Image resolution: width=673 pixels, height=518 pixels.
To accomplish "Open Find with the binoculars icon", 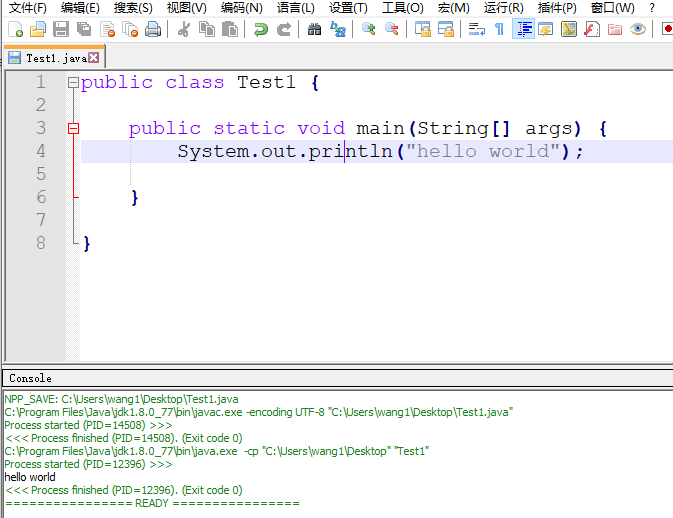I will (315, 29).
